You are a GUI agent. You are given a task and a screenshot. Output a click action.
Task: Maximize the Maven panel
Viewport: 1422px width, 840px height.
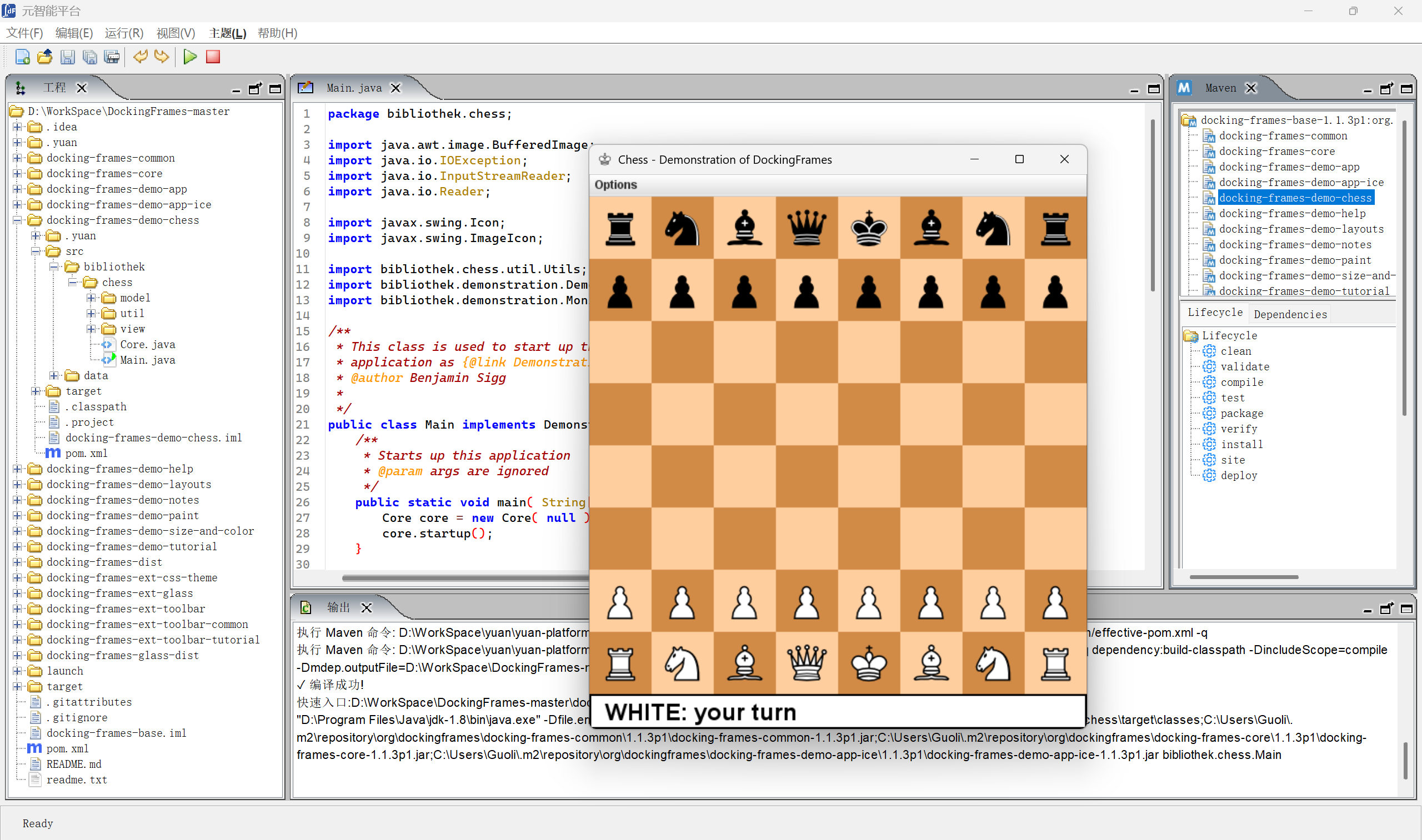(x=1406, y=89)
